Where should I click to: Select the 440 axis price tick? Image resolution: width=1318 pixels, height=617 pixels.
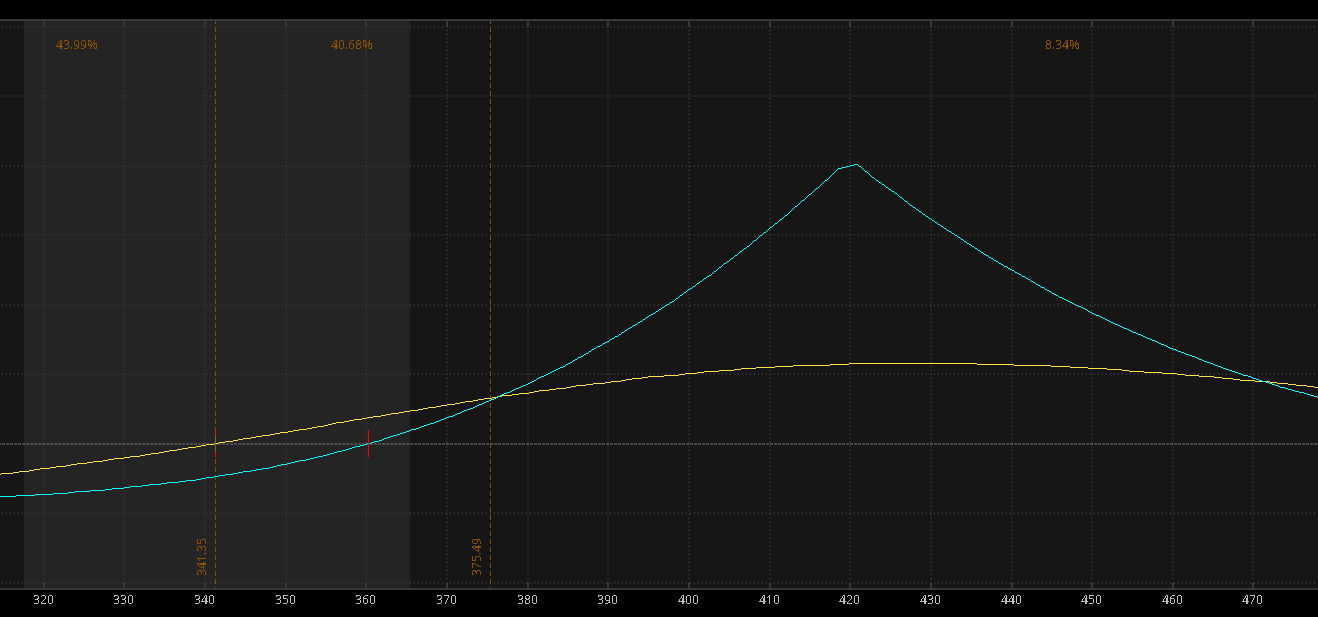tap(1011, 600)
